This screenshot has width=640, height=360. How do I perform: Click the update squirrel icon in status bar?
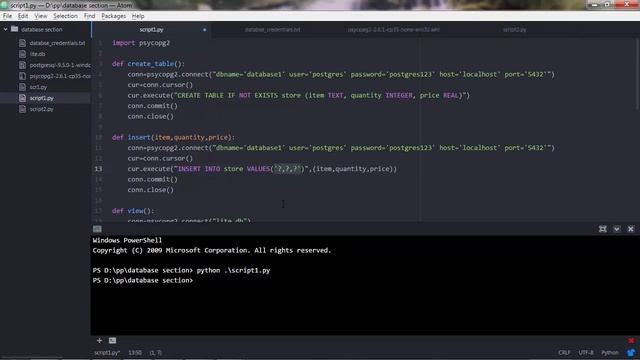click(631, 353)
